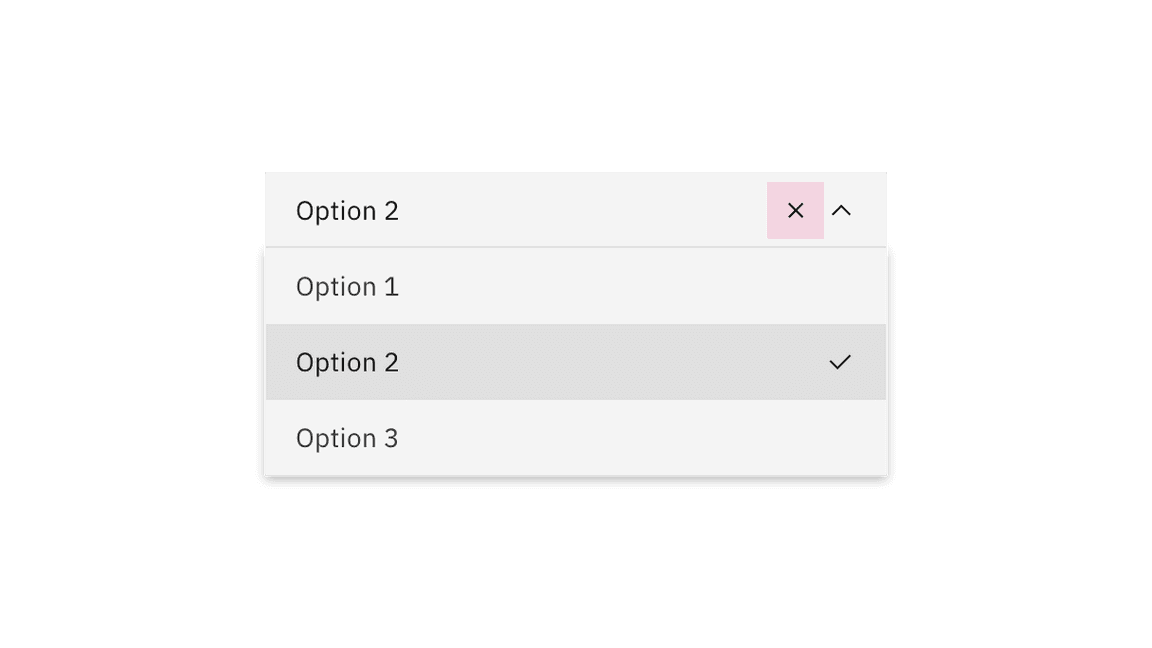This screenshot has width=1152, height=648.
Task: Select Option 1 from the list
Action: tap(347, 287)
